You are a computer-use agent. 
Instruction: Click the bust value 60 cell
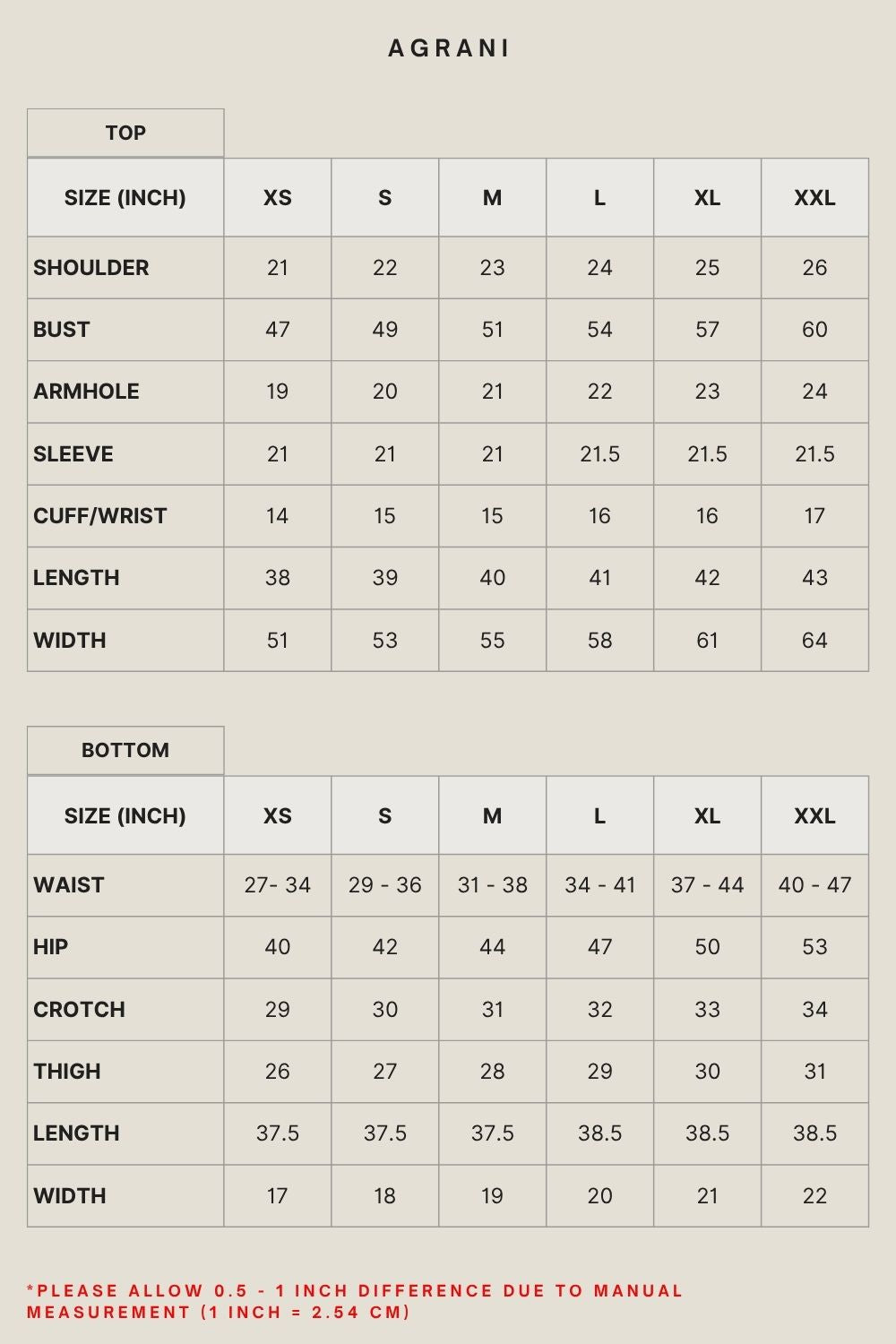[814, 329]
